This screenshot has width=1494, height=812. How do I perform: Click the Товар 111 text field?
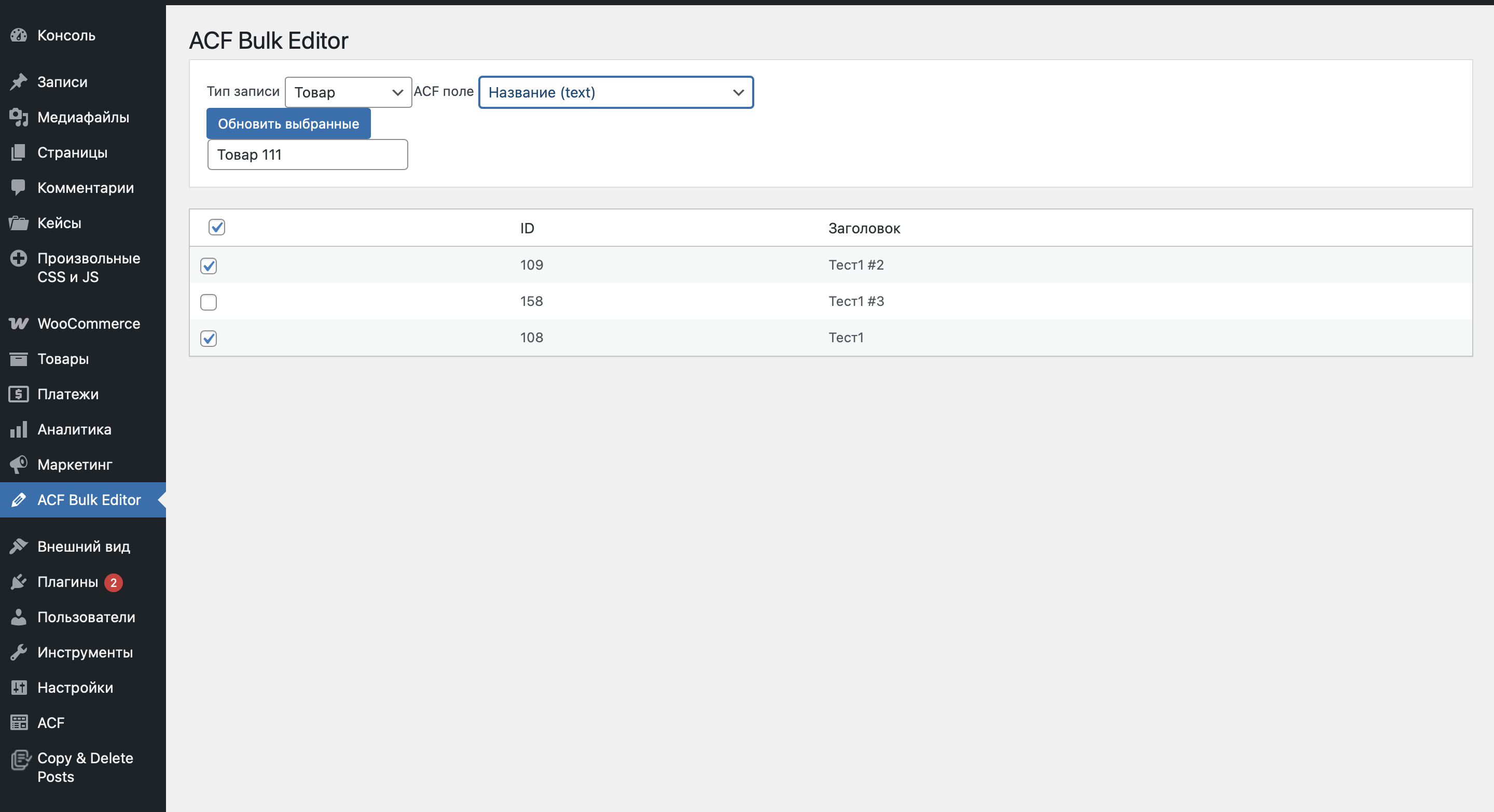(308, 155)
